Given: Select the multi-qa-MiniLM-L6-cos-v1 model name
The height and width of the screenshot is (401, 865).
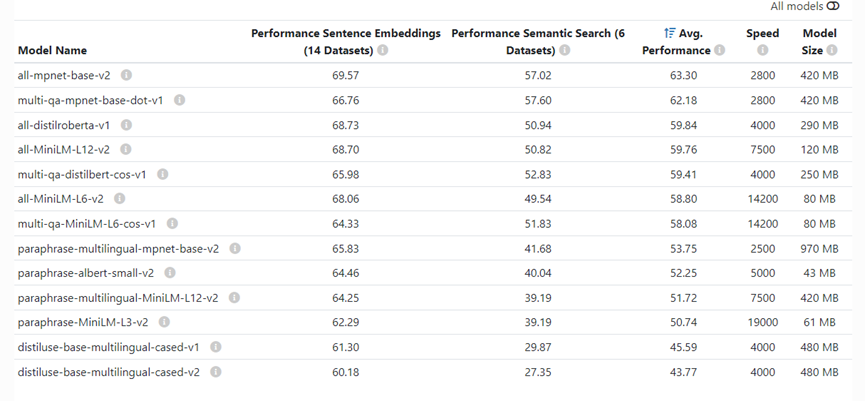Looking at the screenshot, I should pyautogui.click(x=87, y=223).
